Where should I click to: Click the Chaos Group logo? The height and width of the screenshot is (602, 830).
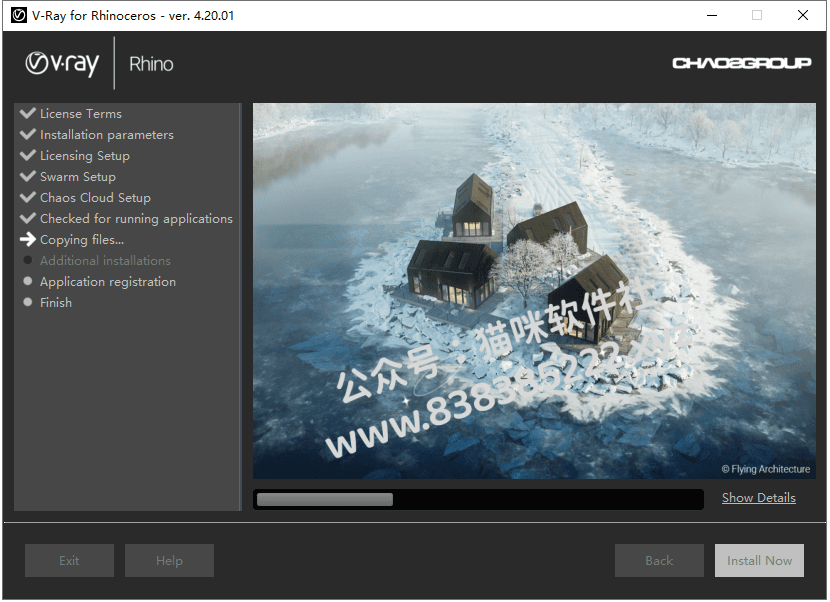click(741, 64)
